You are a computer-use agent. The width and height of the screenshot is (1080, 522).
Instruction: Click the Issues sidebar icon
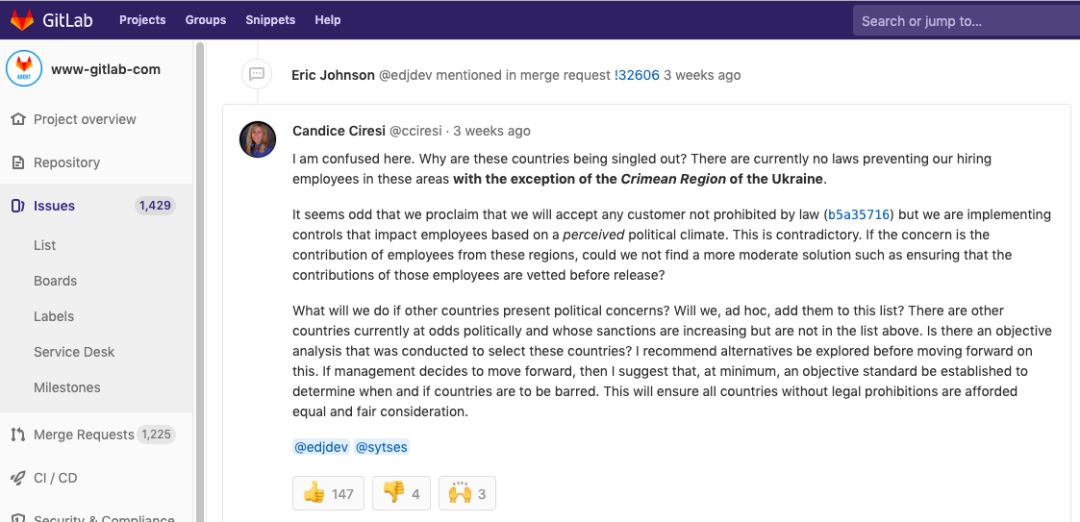(18, 206)
